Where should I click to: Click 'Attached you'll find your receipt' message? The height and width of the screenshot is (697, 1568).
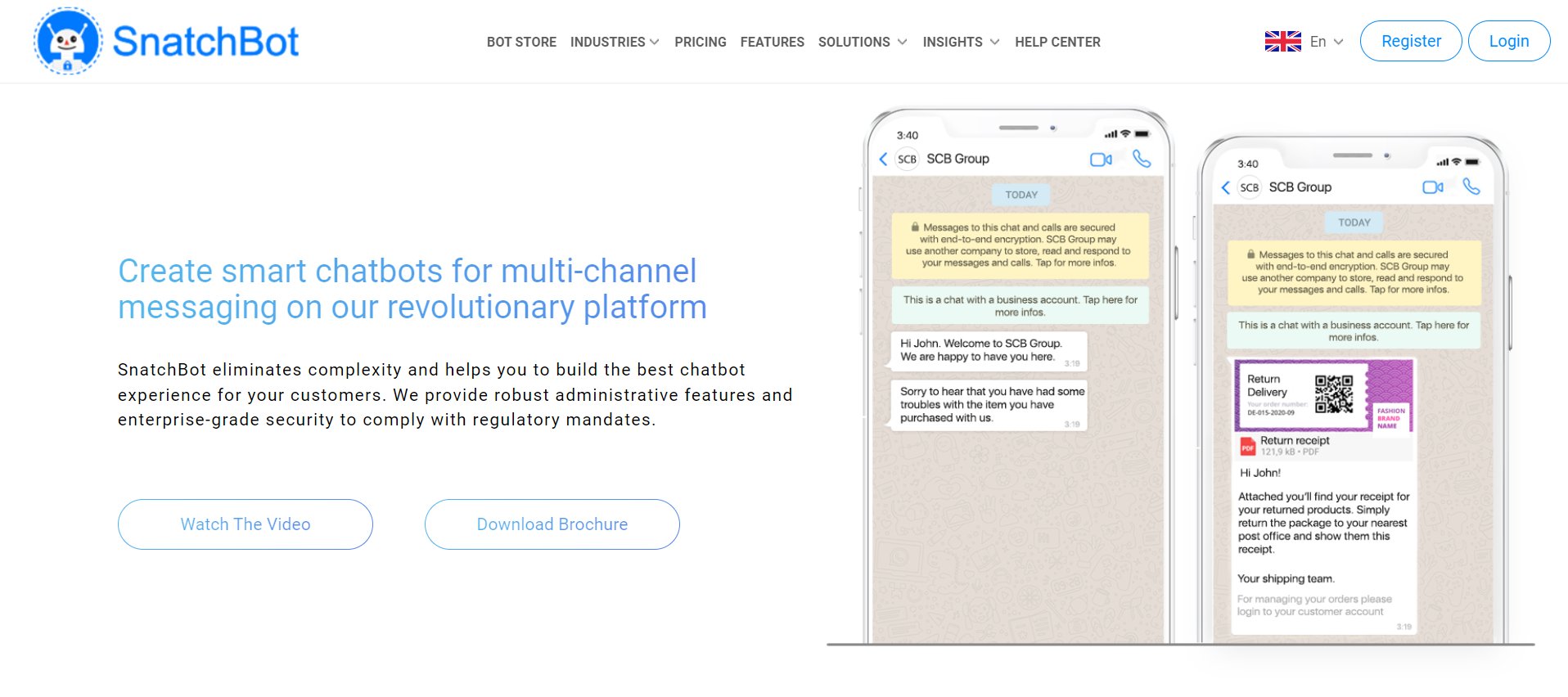(x=1323, y=523)
